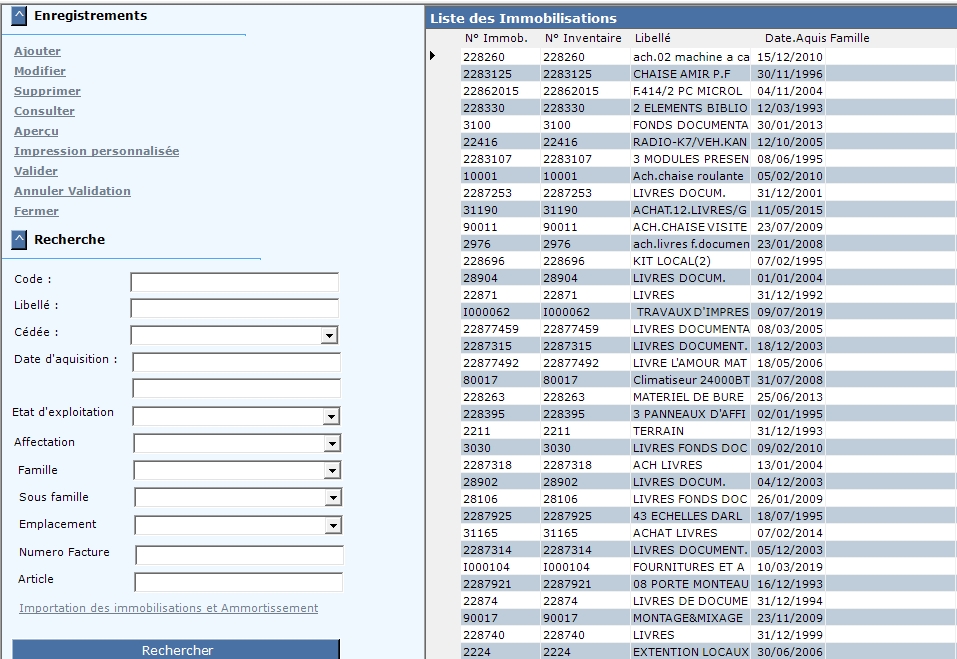Open the Emplacement dropdown list
Viewport: 957px width, 659px height.
coord(333,525)
